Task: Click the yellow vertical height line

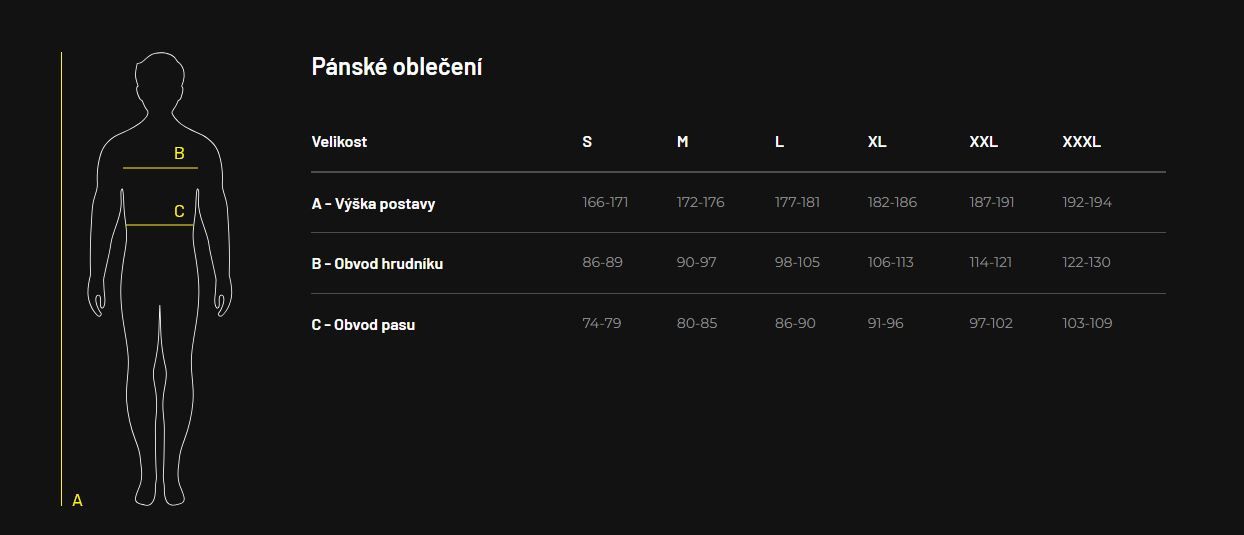Action: [61, 279]
